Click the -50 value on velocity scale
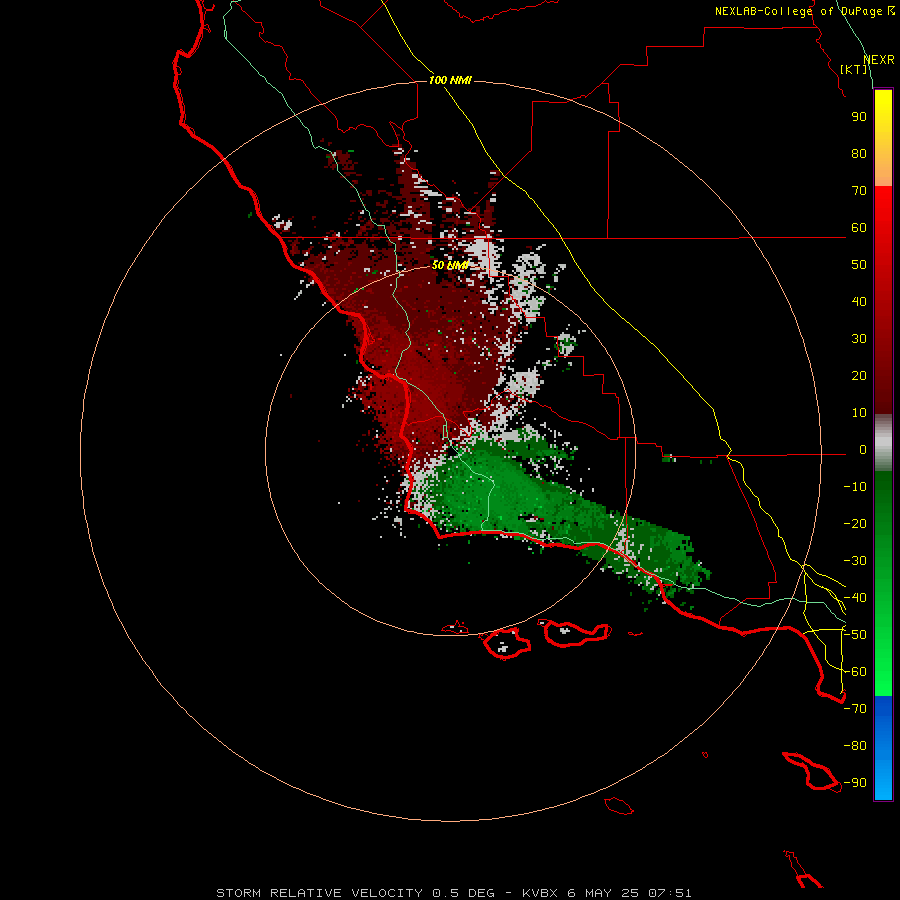The height and width of the screenshot is (900, 900). (855, 635)
